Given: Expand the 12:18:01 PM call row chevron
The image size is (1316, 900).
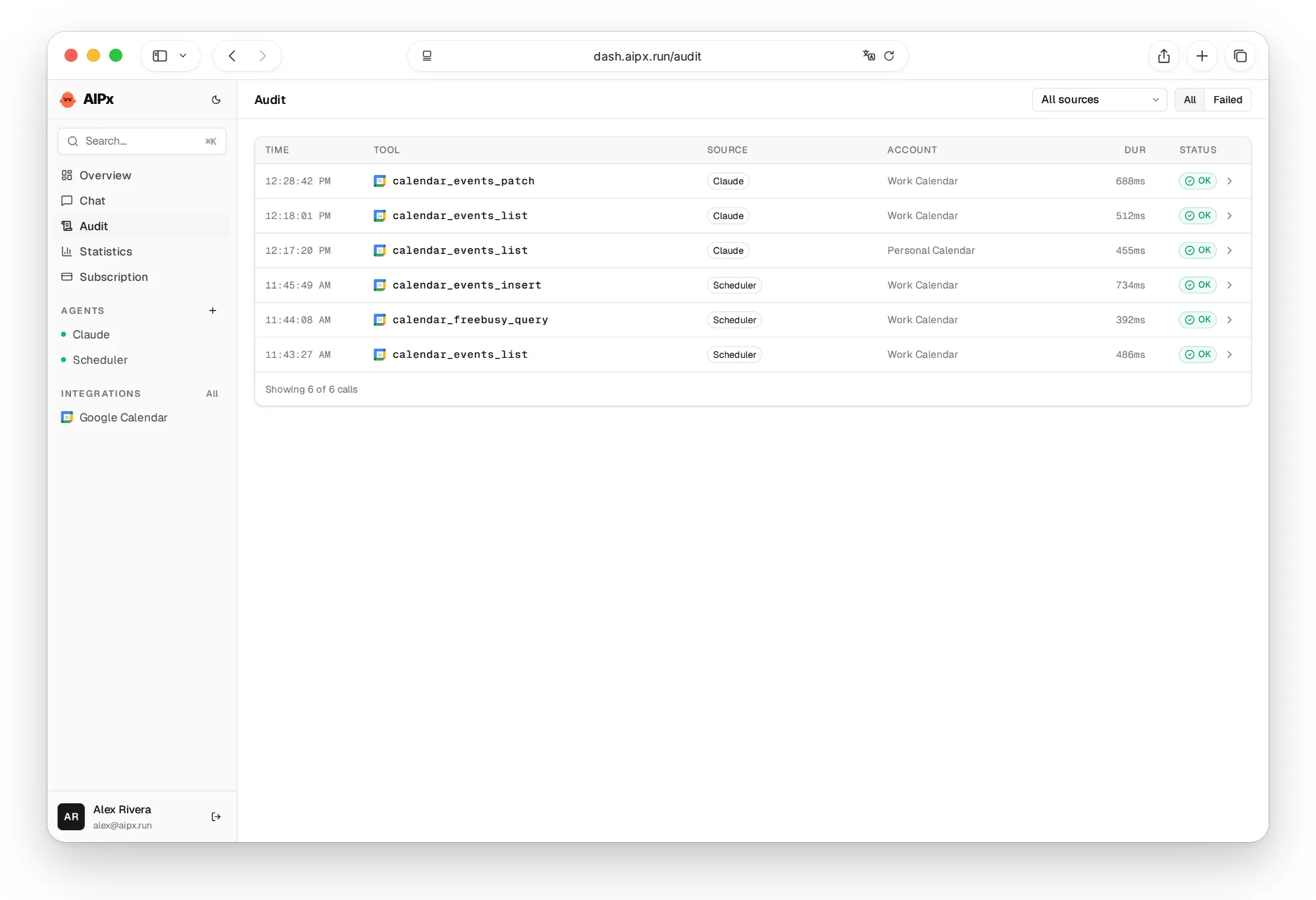Looking at the screenshot, I should tap(1229, 216).
